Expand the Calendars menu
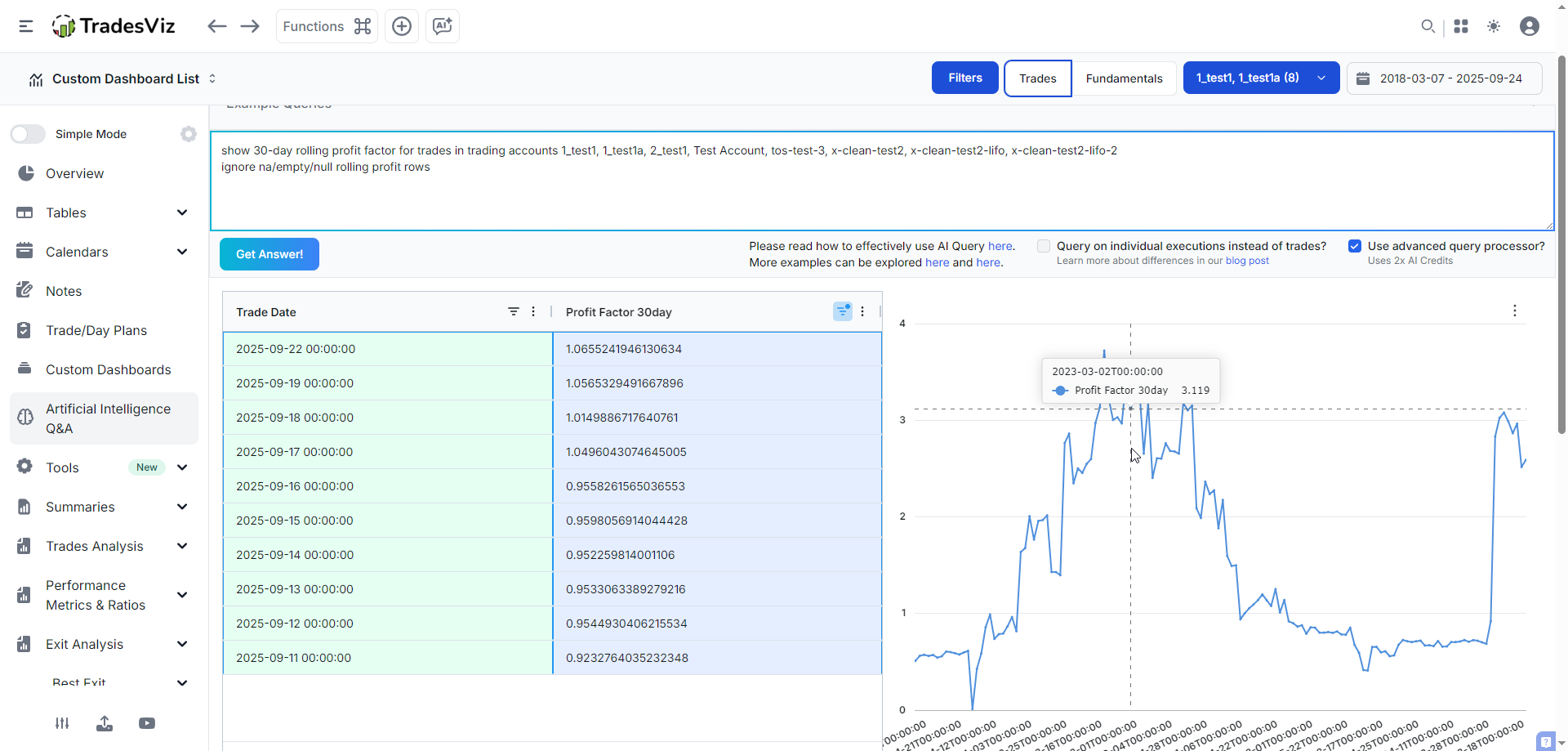The image size is (1568, 751). [104, 252]
